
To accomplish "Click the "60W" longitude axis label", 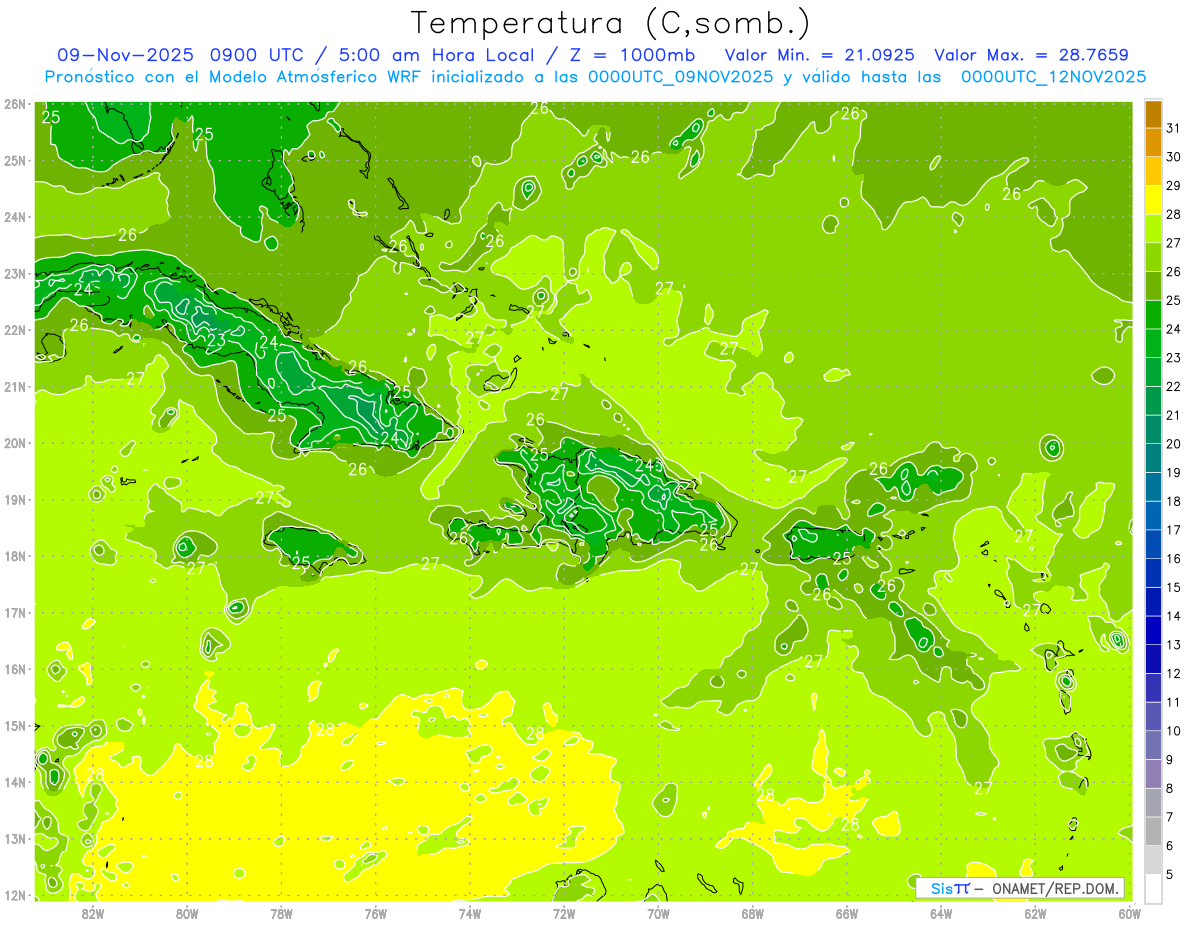I will [1129, 913].
